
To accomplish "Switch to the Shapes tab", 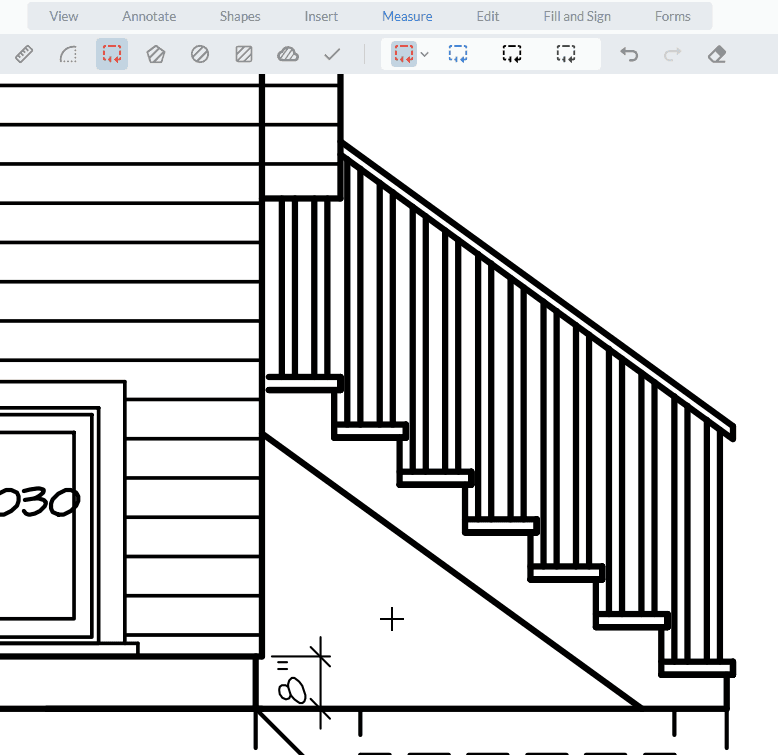I will point(240,16).
